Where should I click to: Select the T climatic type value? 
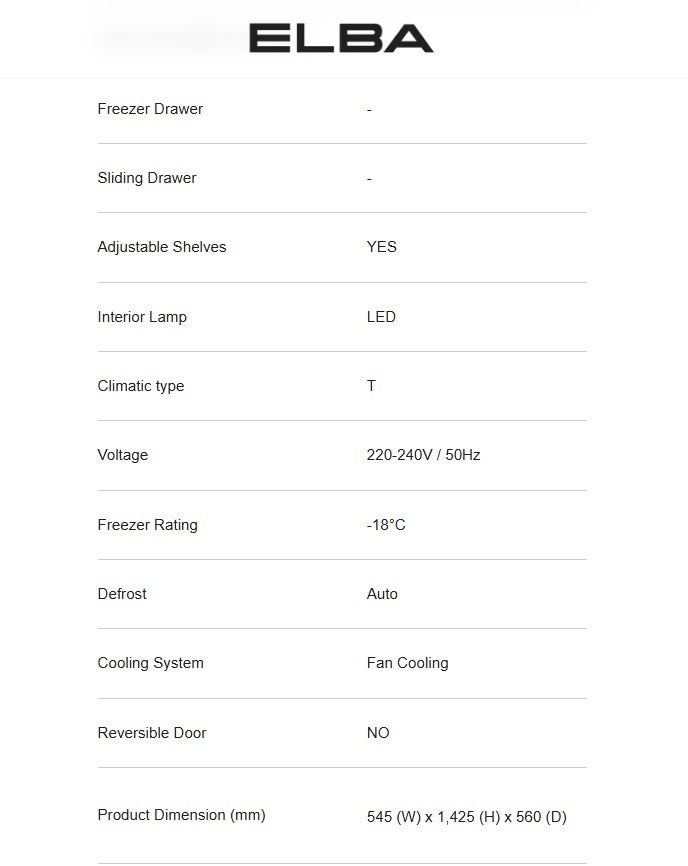371,386
